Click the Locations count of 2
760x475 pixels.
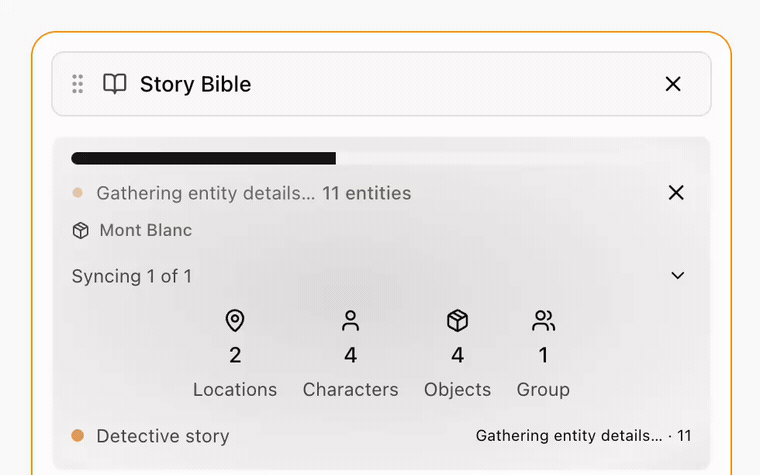coord(235,355)
